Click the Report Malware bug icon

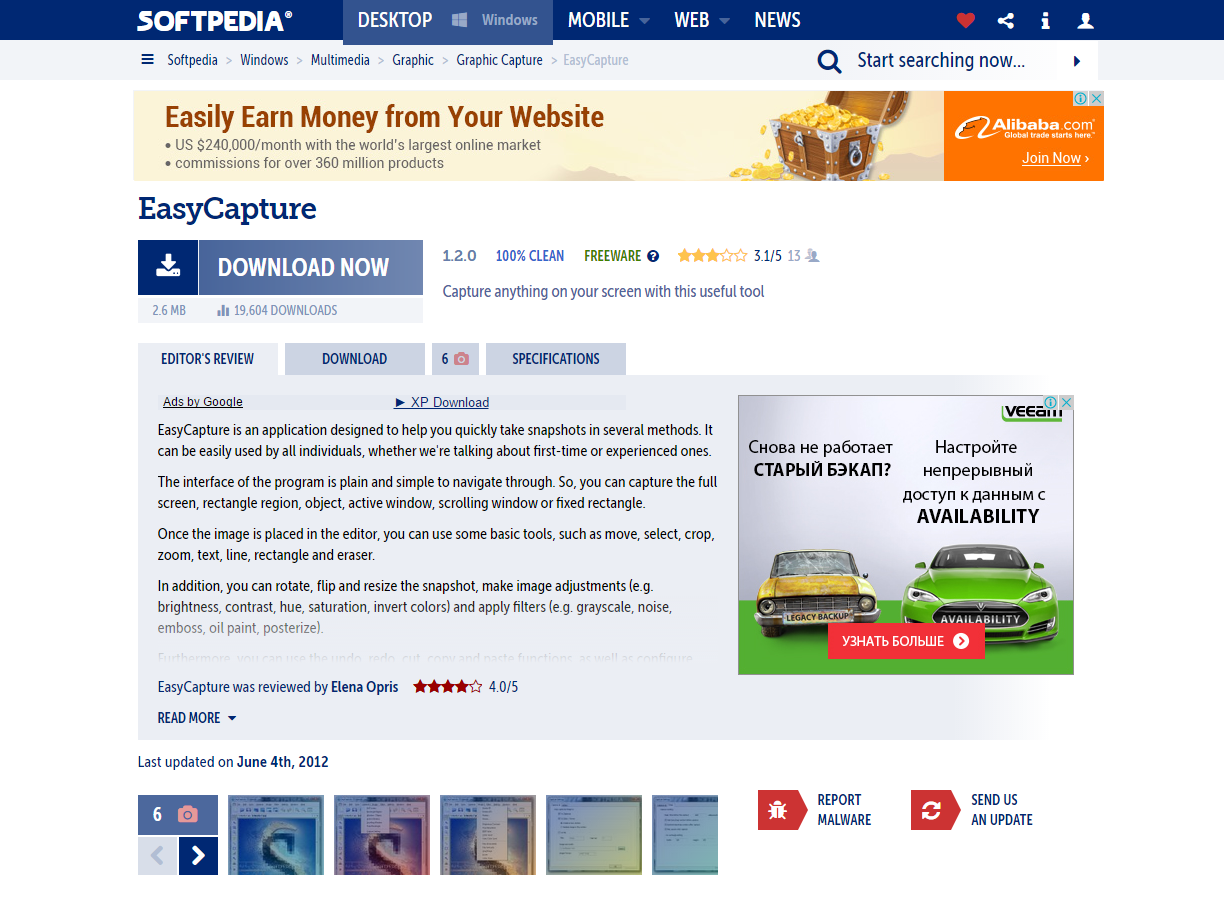click(778, 810)
